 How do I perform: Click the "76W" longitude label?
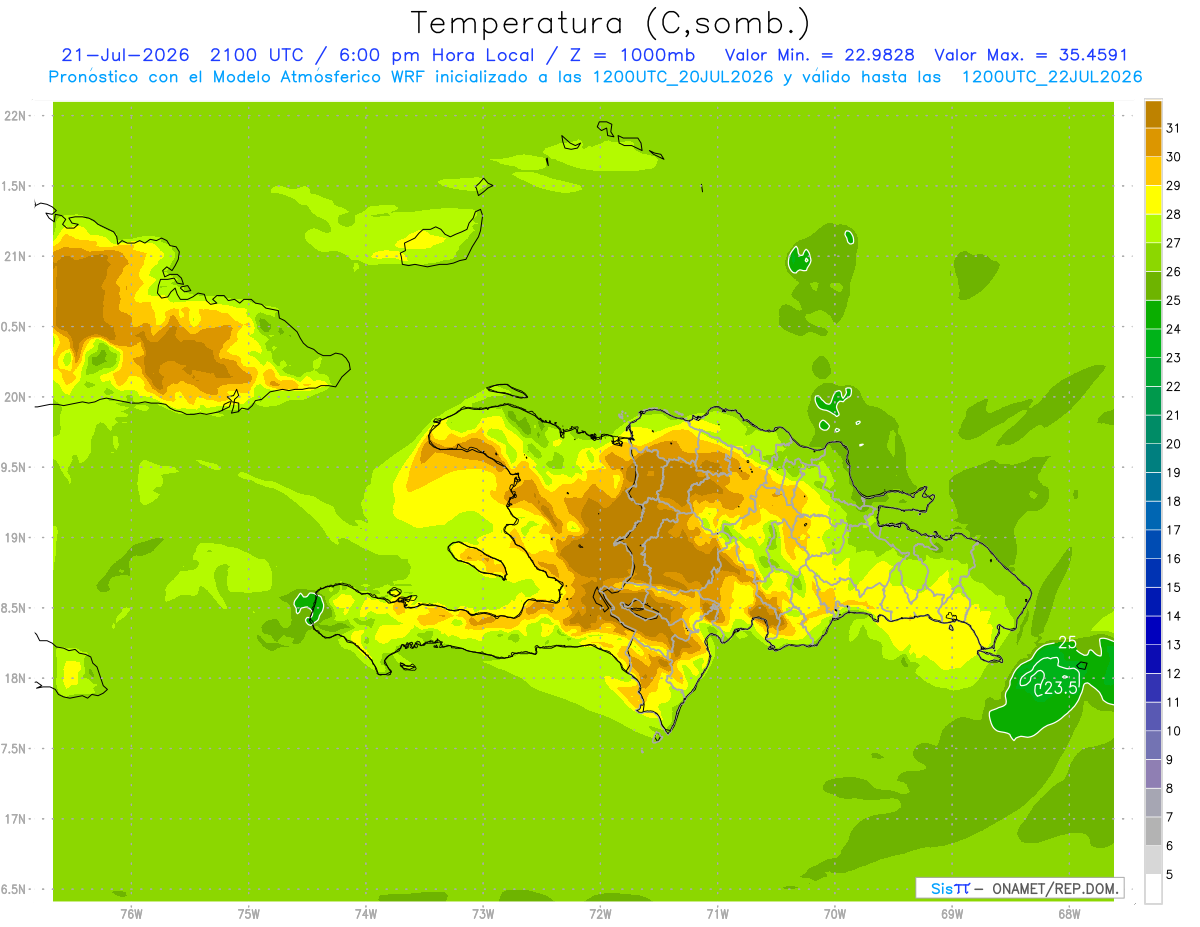pyautogui.click(x=131, y=913)
